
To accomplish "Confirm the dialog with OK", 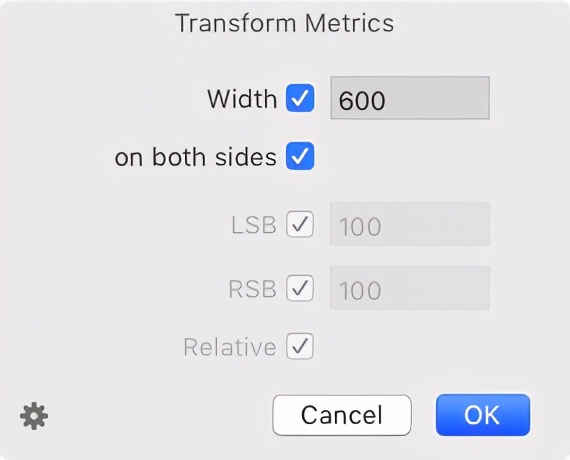I will 483,415.
